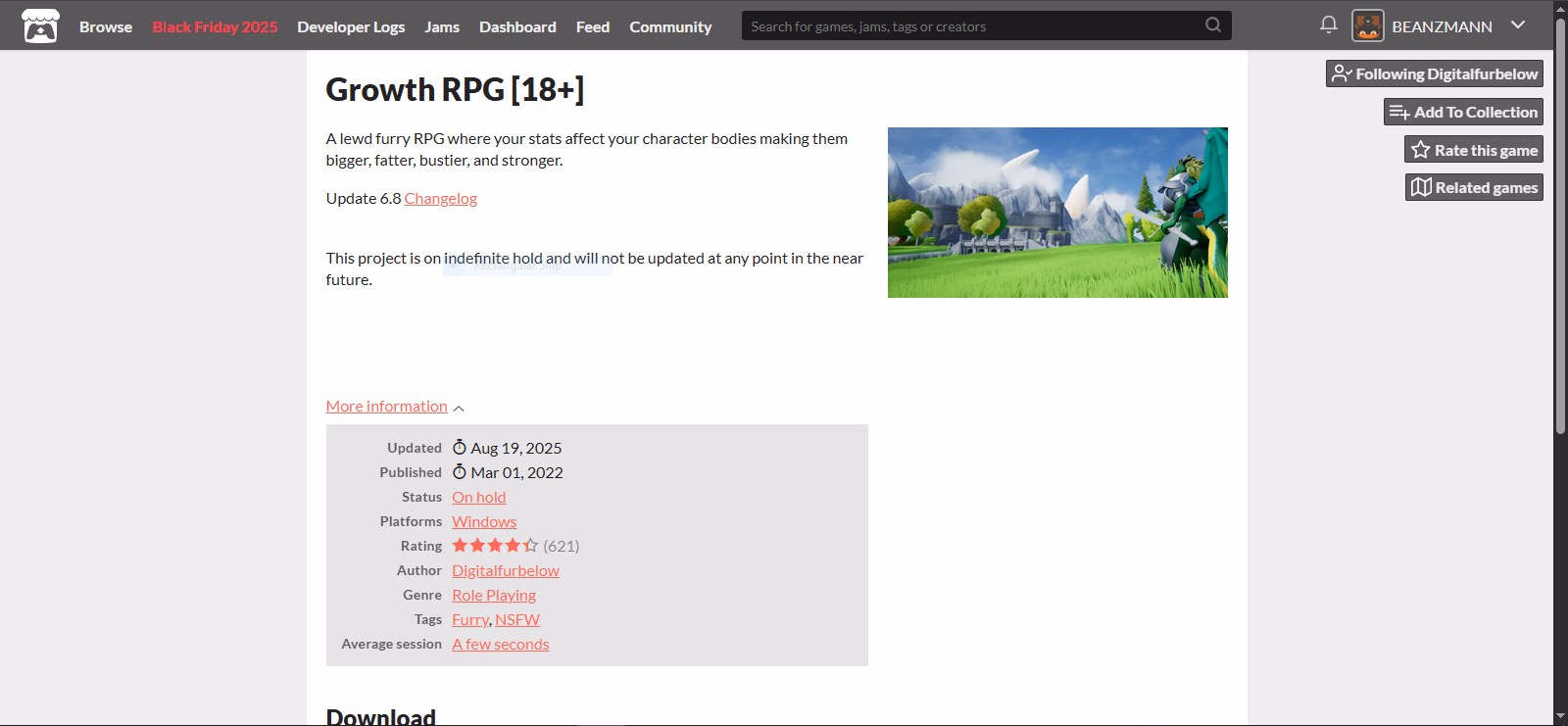Toggle Following Digitalfurbelow button

click(1434, 73)
